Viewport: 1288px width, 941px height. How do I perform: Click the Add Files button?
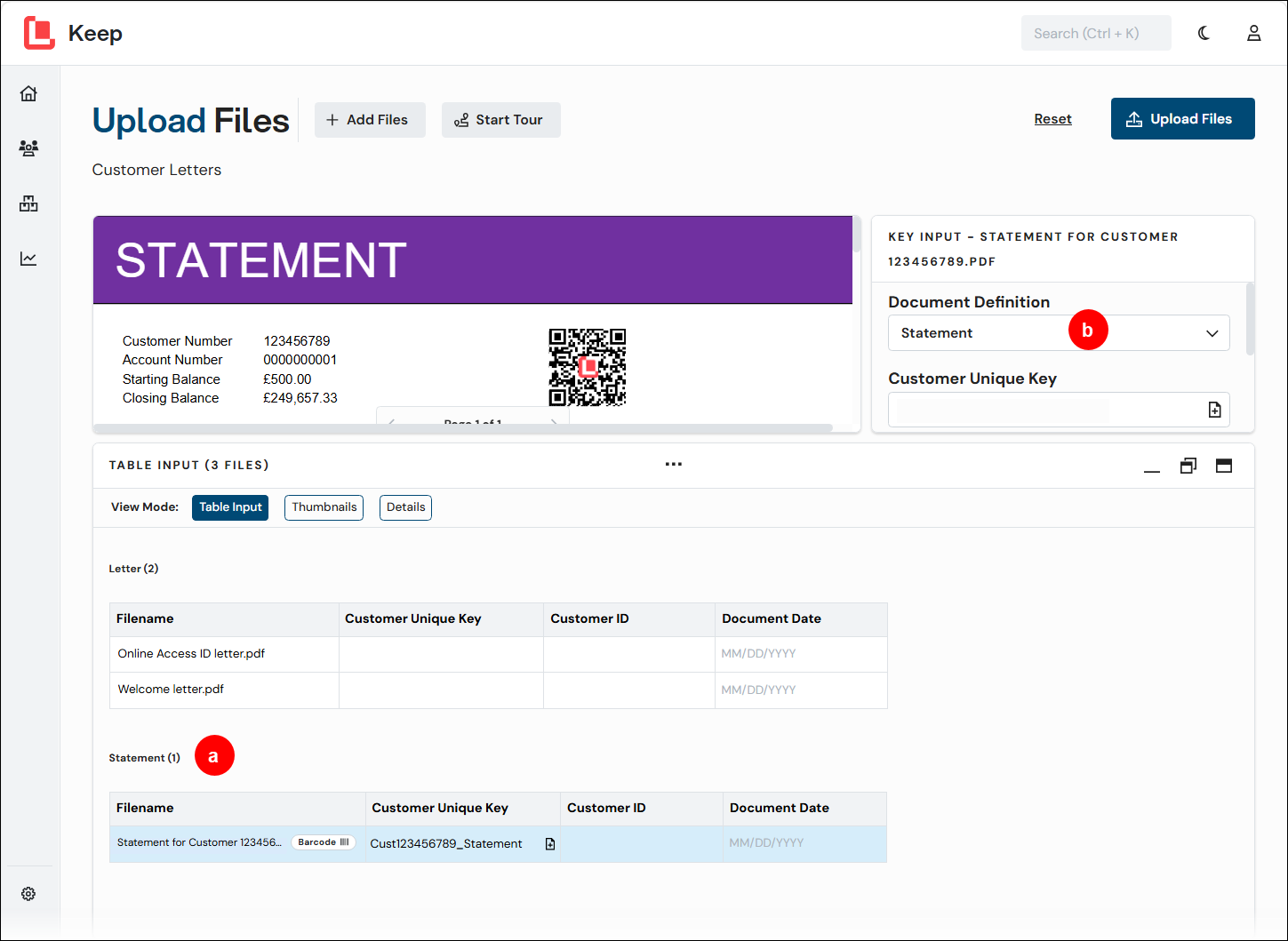pos(370,120)
